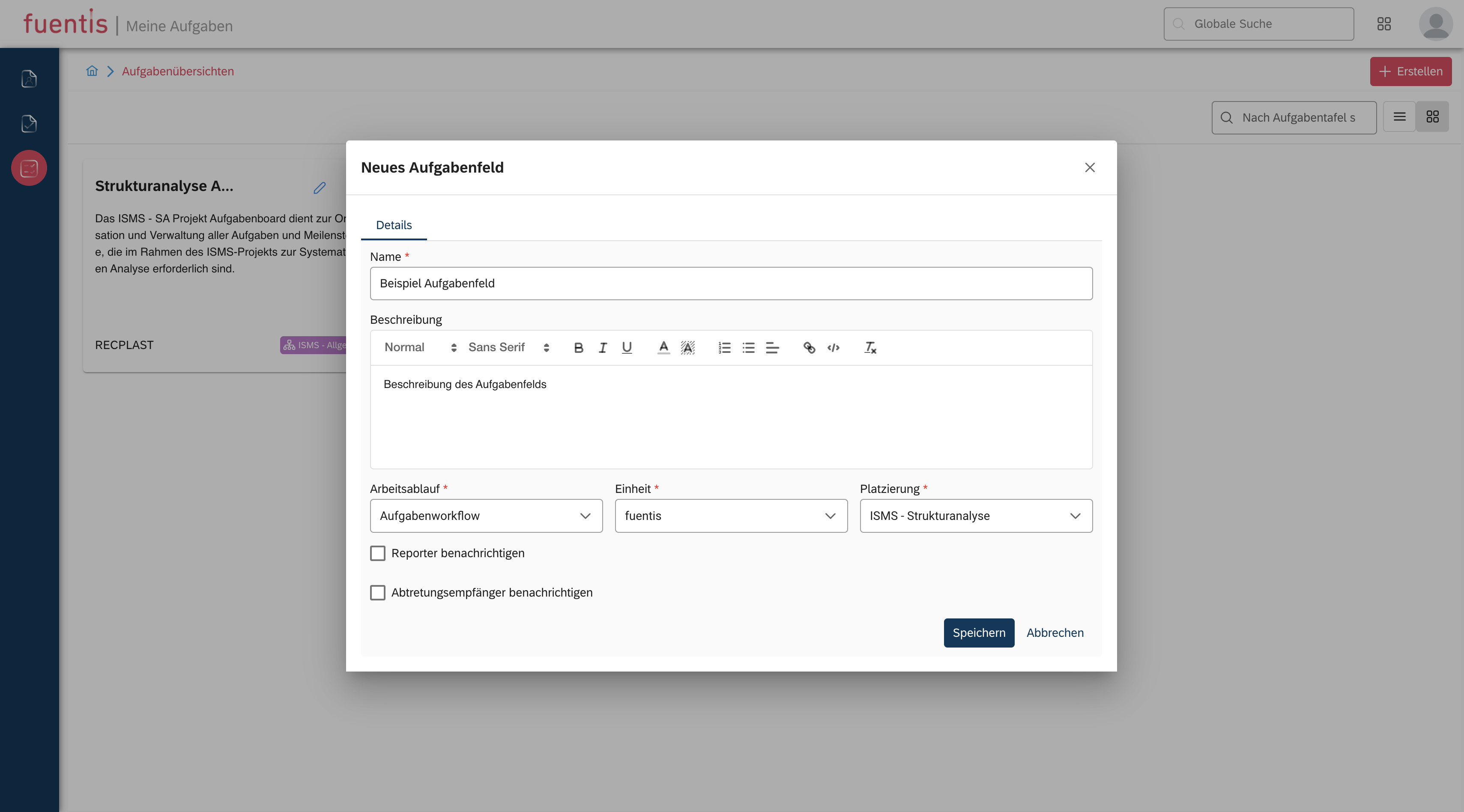This screenshot has width=1464, height=812.
Task: Expand the Arbeitsablauf dropdown
Action: tap(486, 516)
